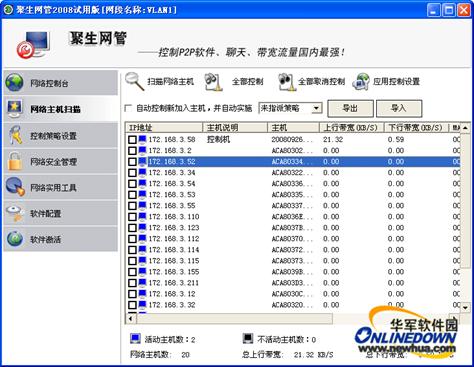Select row 172.168.3.12
The width and height of the screenshot is (474, 367).
[293, 294]
